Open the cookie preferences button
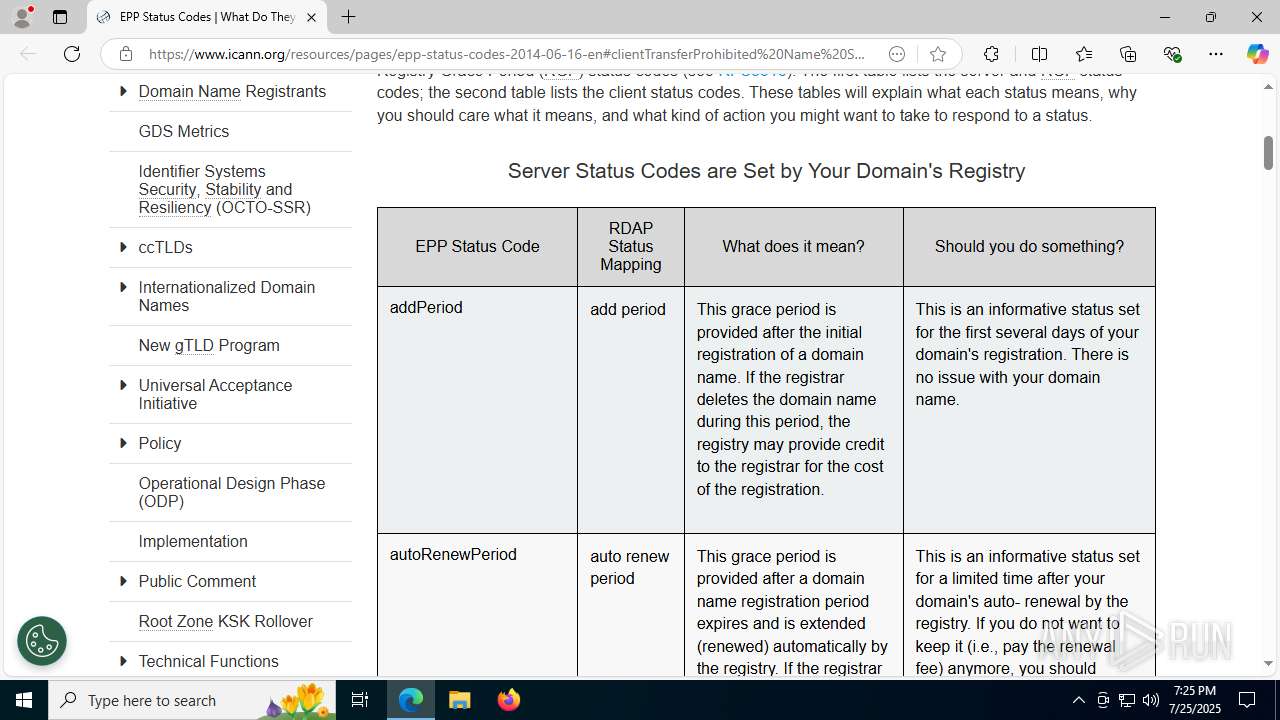The image size is (1280, 720). pyautogui.click(x=42, y=641)
